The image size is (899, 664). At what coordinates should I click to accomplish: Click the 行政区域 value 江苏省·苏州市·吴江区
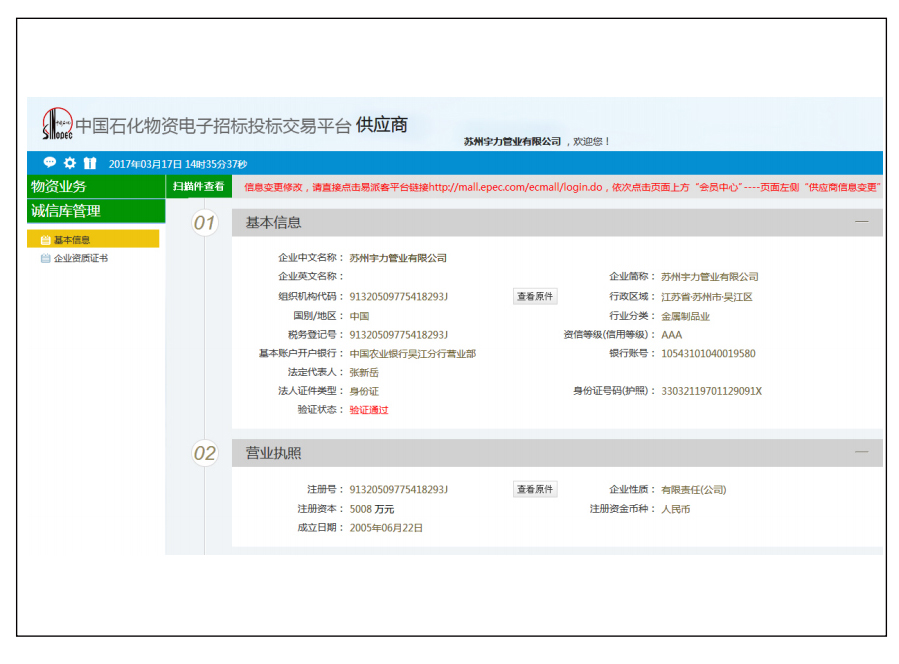(707, 296)
